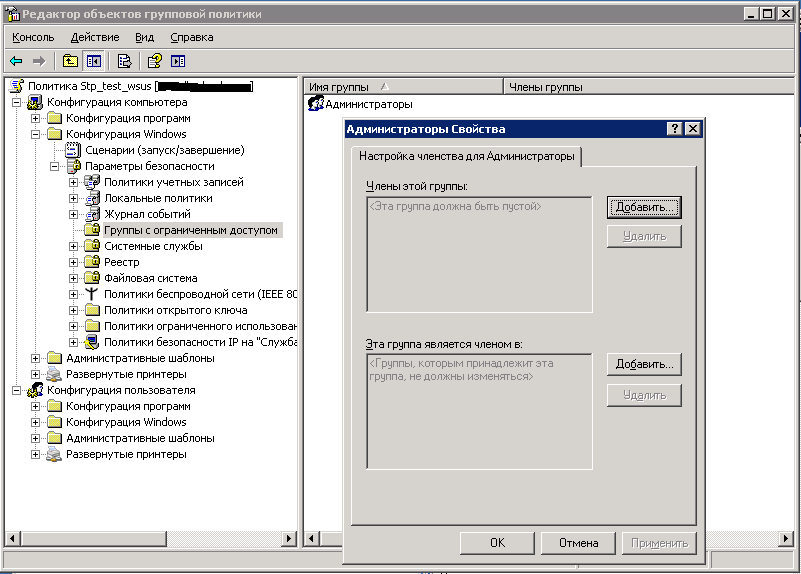Viewport: 801px width, 574px height.
Task: Expand the Локальные политики node
Action: (74, 198)
